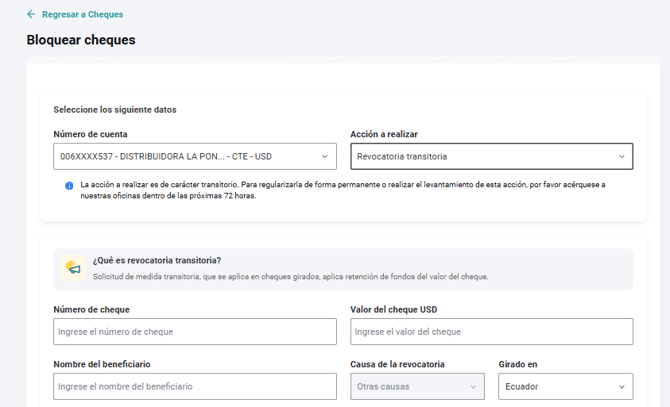Click the Valor del cheque USD field
Screen dimensions: 670x407
tap(491, 332)
